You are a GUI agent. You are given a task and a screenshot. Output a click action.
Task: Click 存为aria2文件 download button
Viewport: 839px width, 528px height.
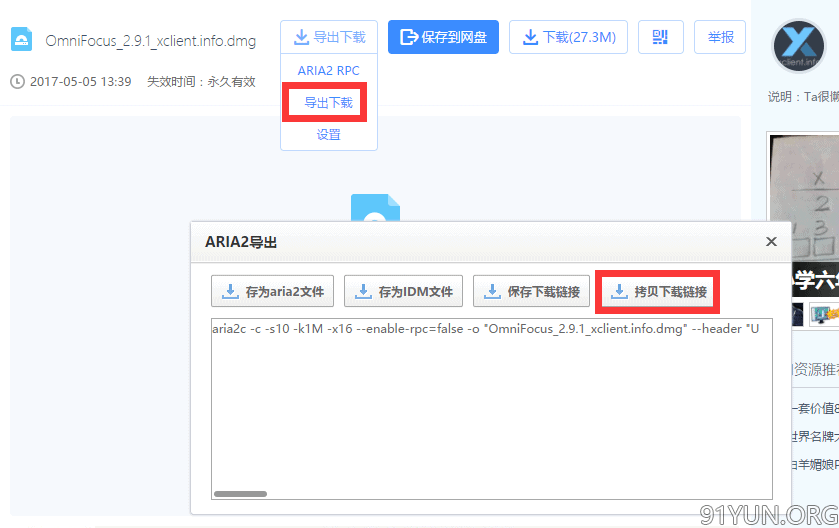click(273, 292)
